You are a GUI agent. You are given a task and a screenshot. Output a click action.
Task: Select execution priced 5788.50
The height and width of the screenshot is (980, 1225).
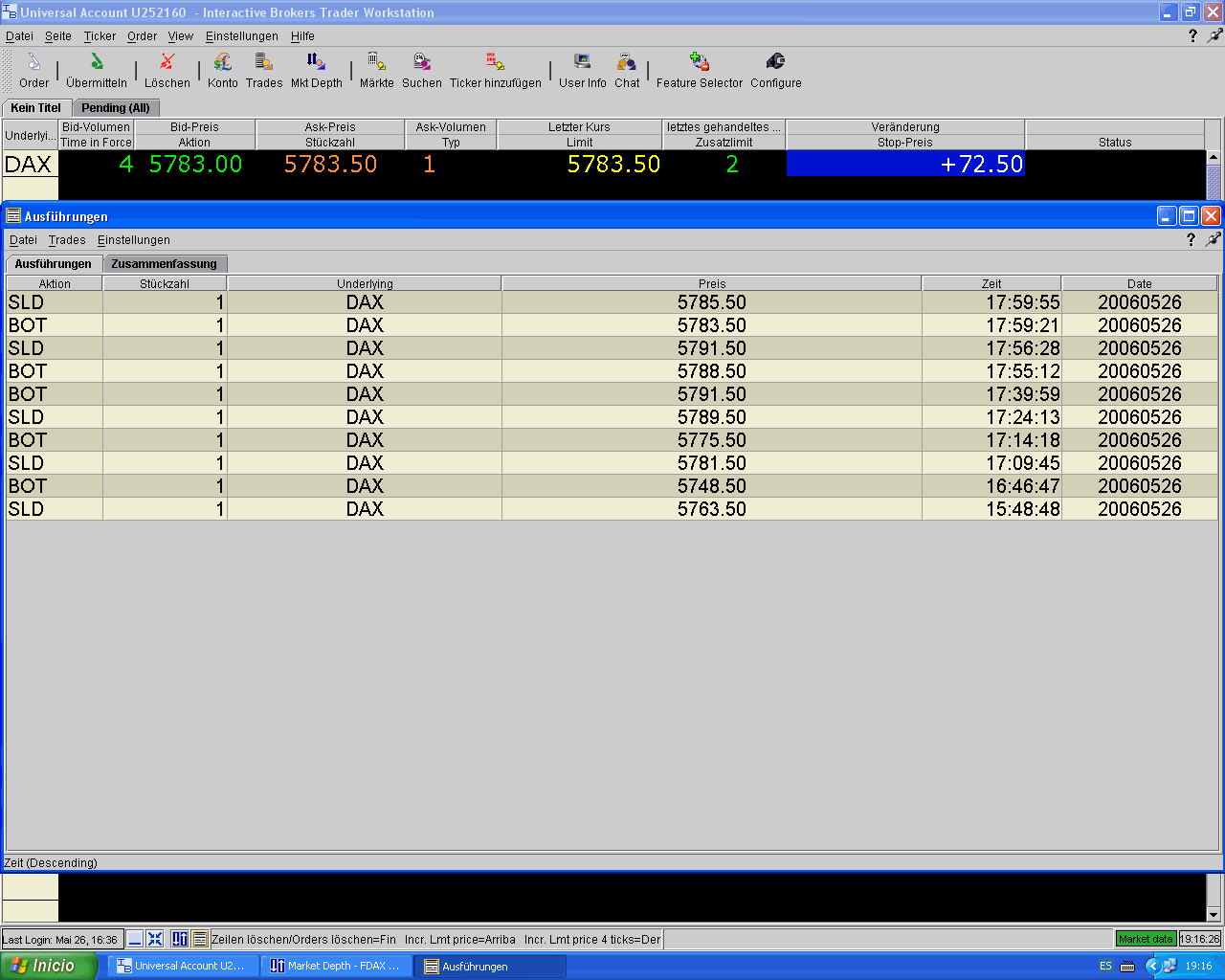tap(612, 371)
